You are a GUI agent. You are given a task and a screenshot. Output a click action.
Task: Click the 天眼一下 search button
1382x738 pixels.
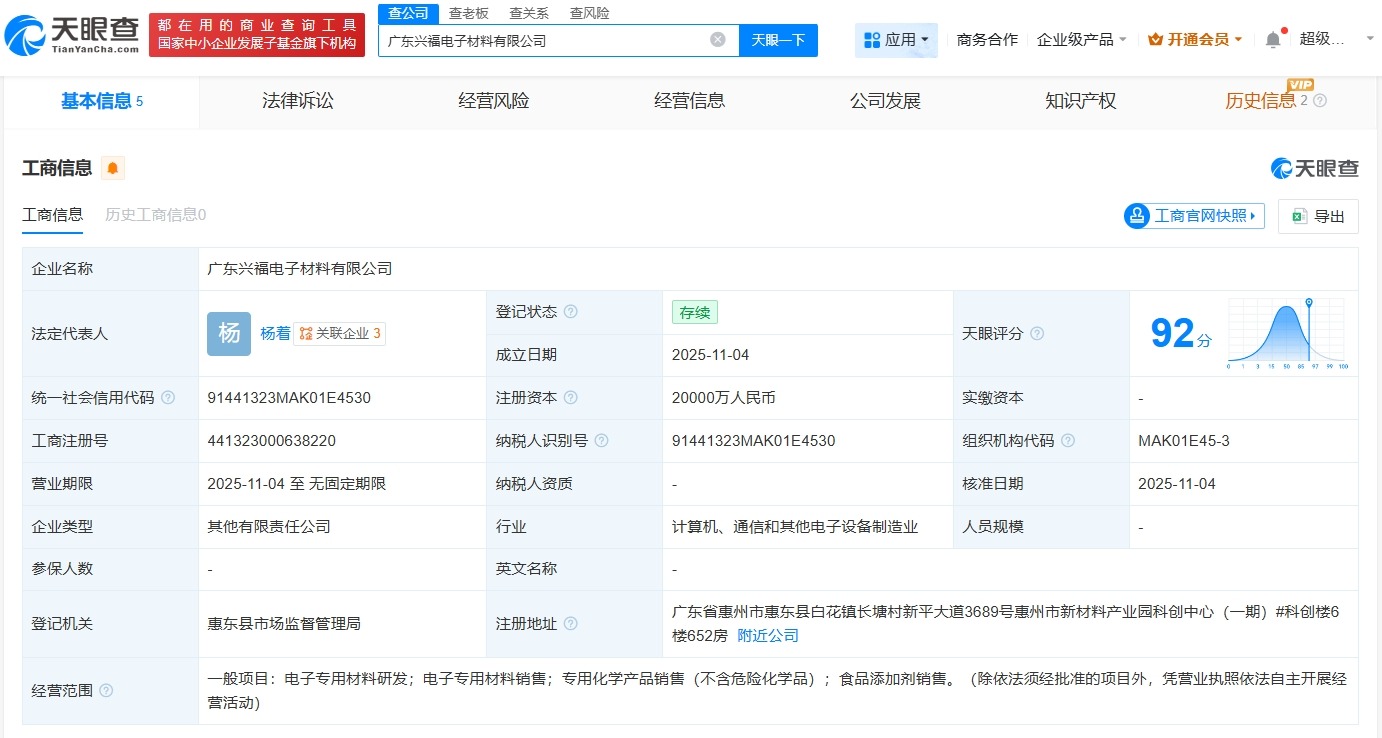[776, 39]
